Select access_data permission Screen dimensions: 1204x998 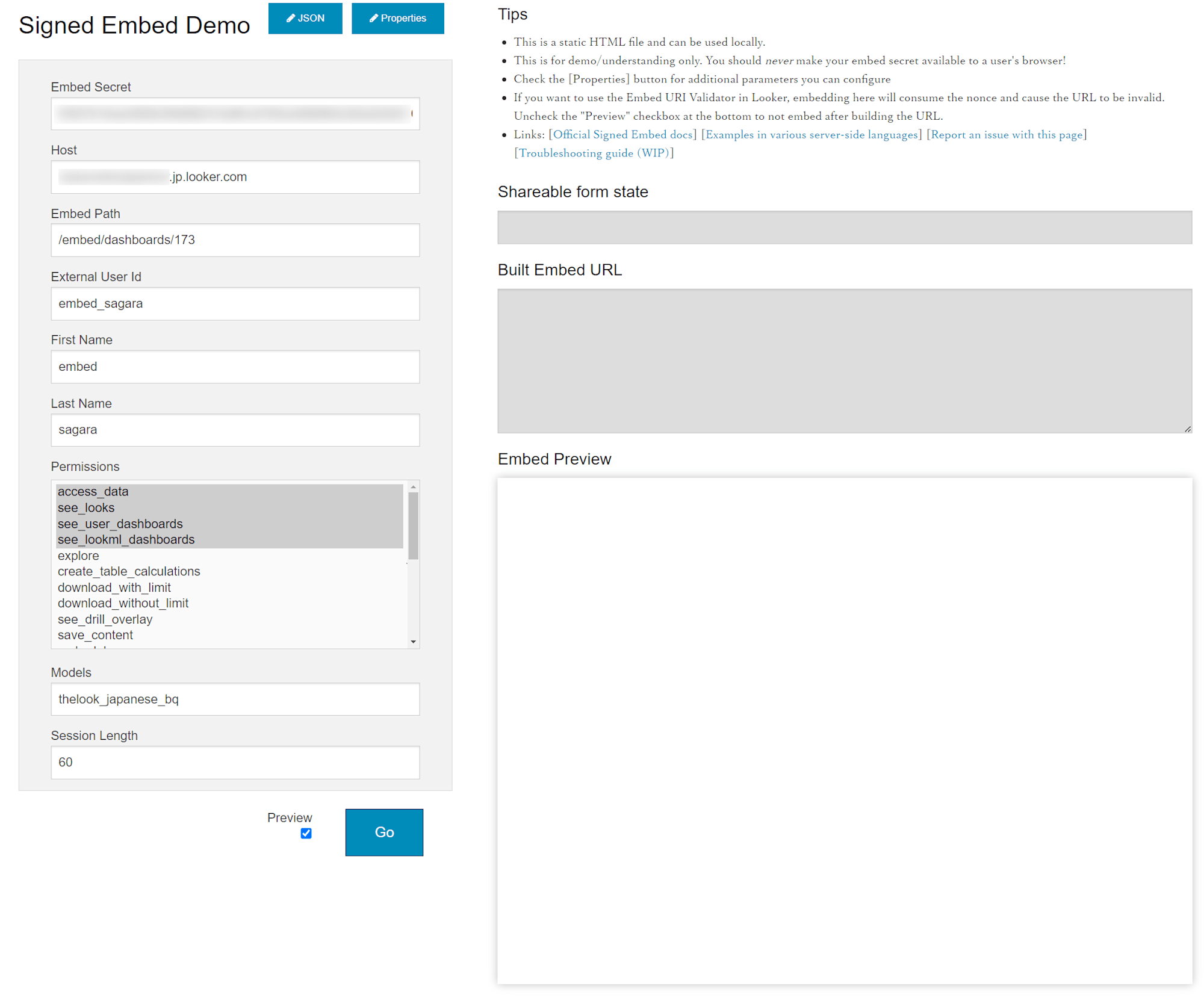[229, 492]
